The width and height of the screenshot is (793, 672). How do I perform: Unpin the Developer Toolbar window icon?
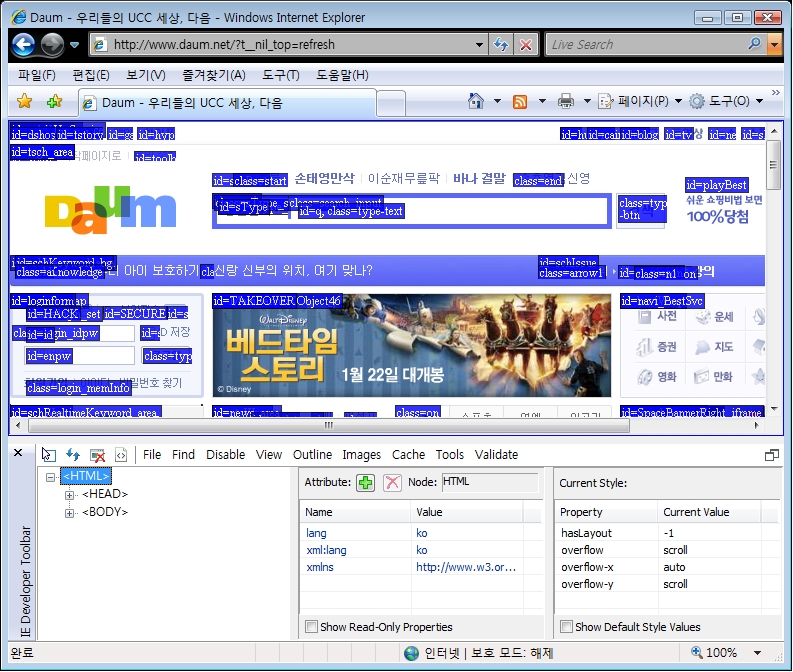point(772,455)
